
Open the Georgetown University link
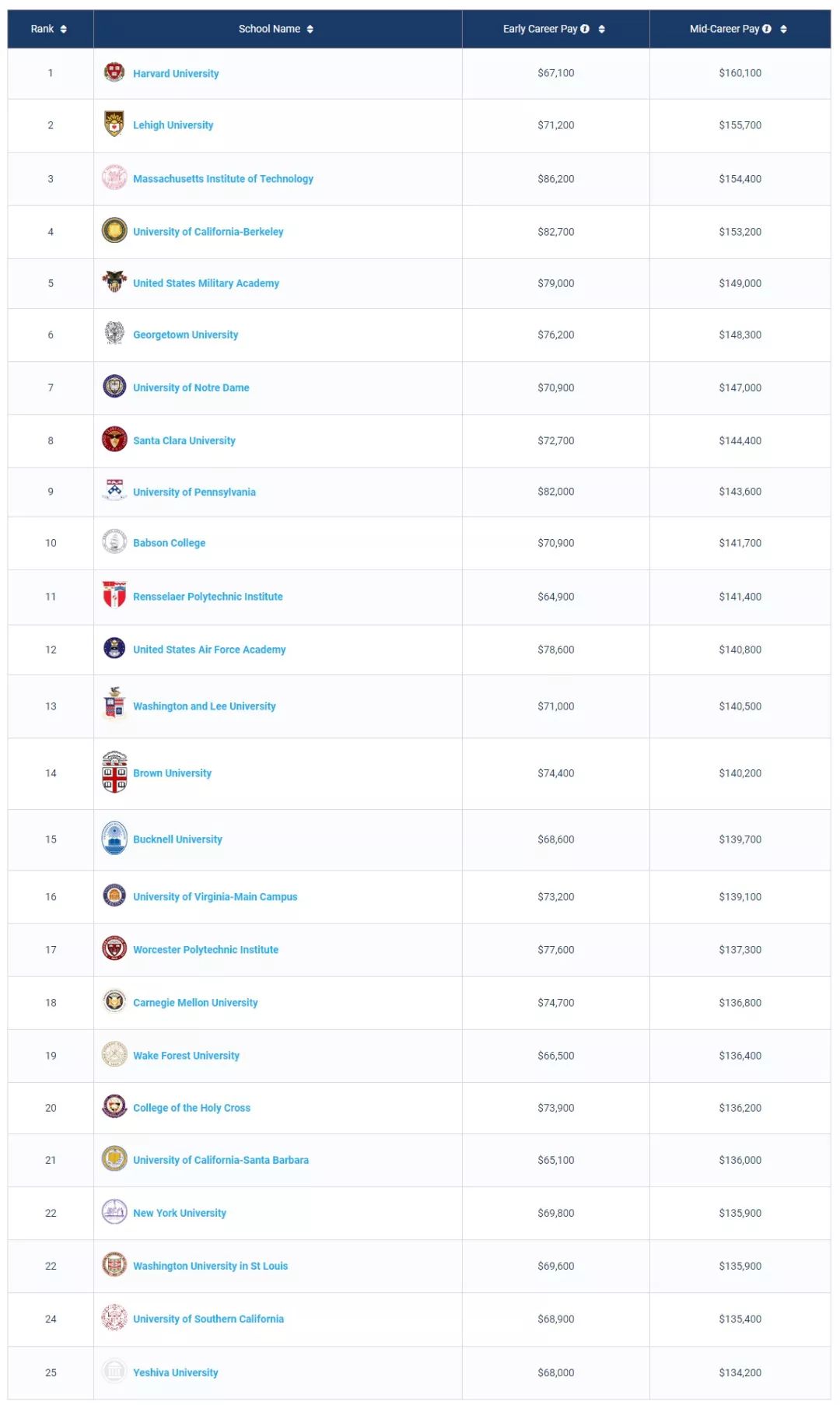point(185,335)
